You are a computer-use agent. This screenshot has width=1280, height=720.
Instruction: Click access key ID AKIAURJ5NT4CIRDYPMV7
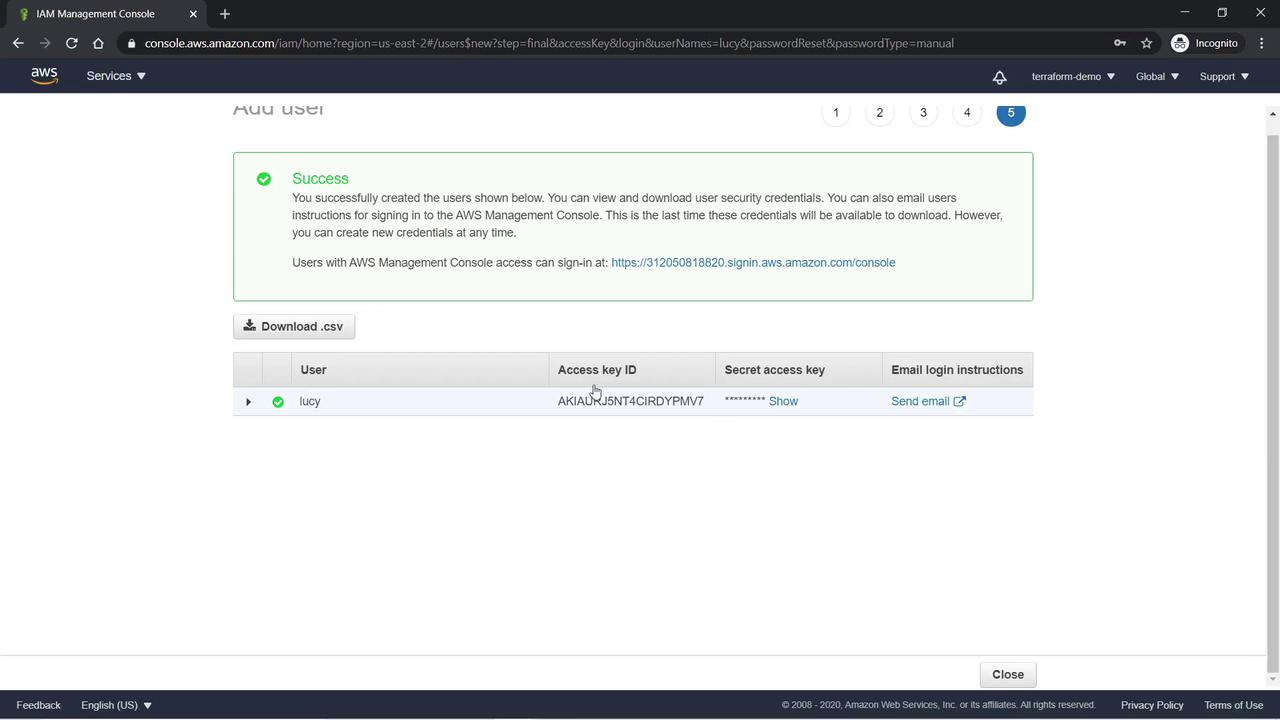(x=631, y=401)
